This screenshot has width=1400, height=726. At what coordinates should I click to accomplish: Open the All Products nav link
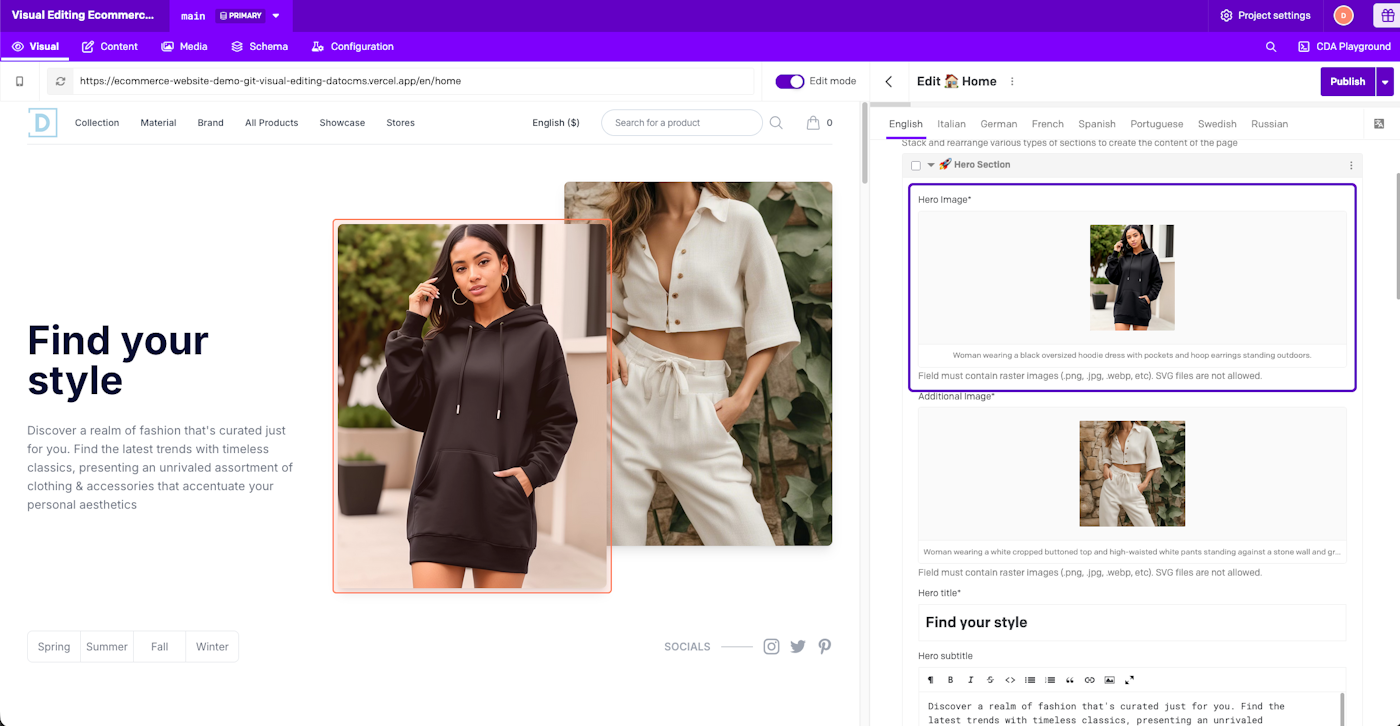click(x=272, y=123)
